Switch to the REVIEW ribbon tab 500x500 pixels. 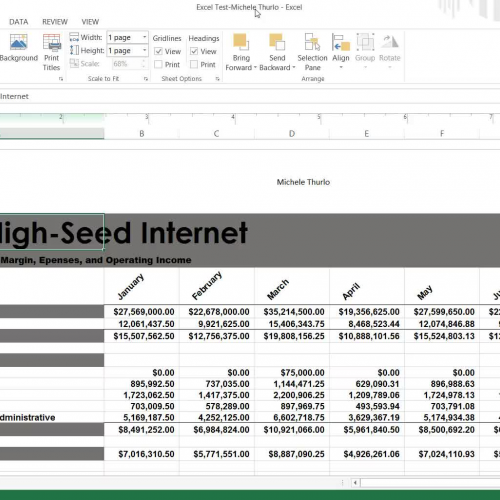pyautogui.click(x=55, y=22)
